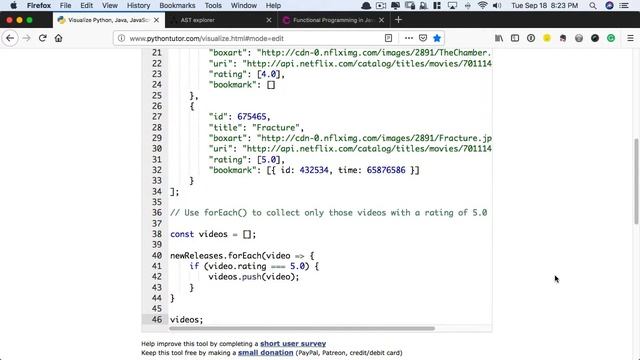The height and width of the screenshot is (360, 640).
Task: Open the Window menu
Action: (x=244, y=6)
